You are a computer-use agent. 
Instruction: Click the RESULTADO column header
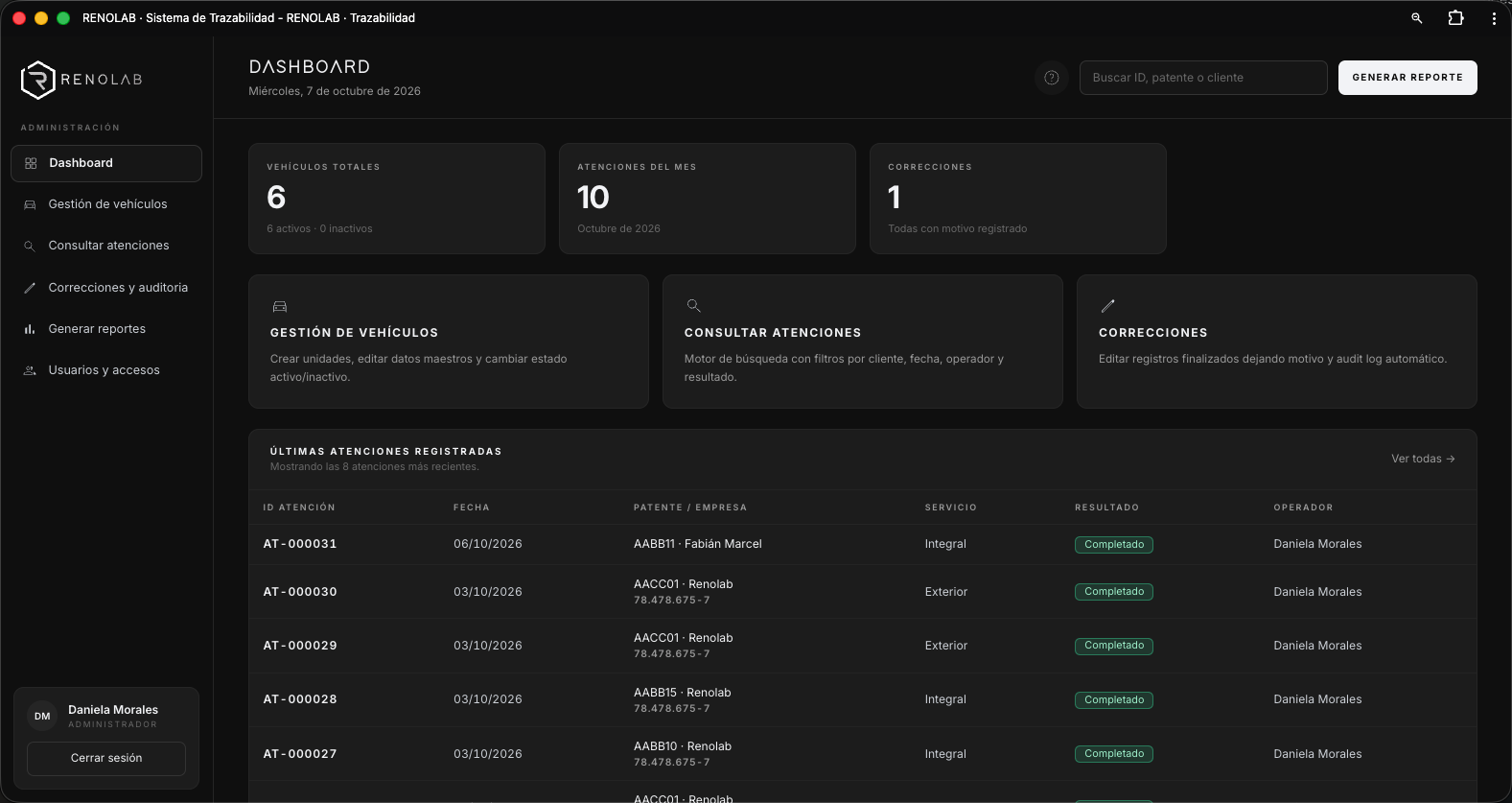point(1107,508)
